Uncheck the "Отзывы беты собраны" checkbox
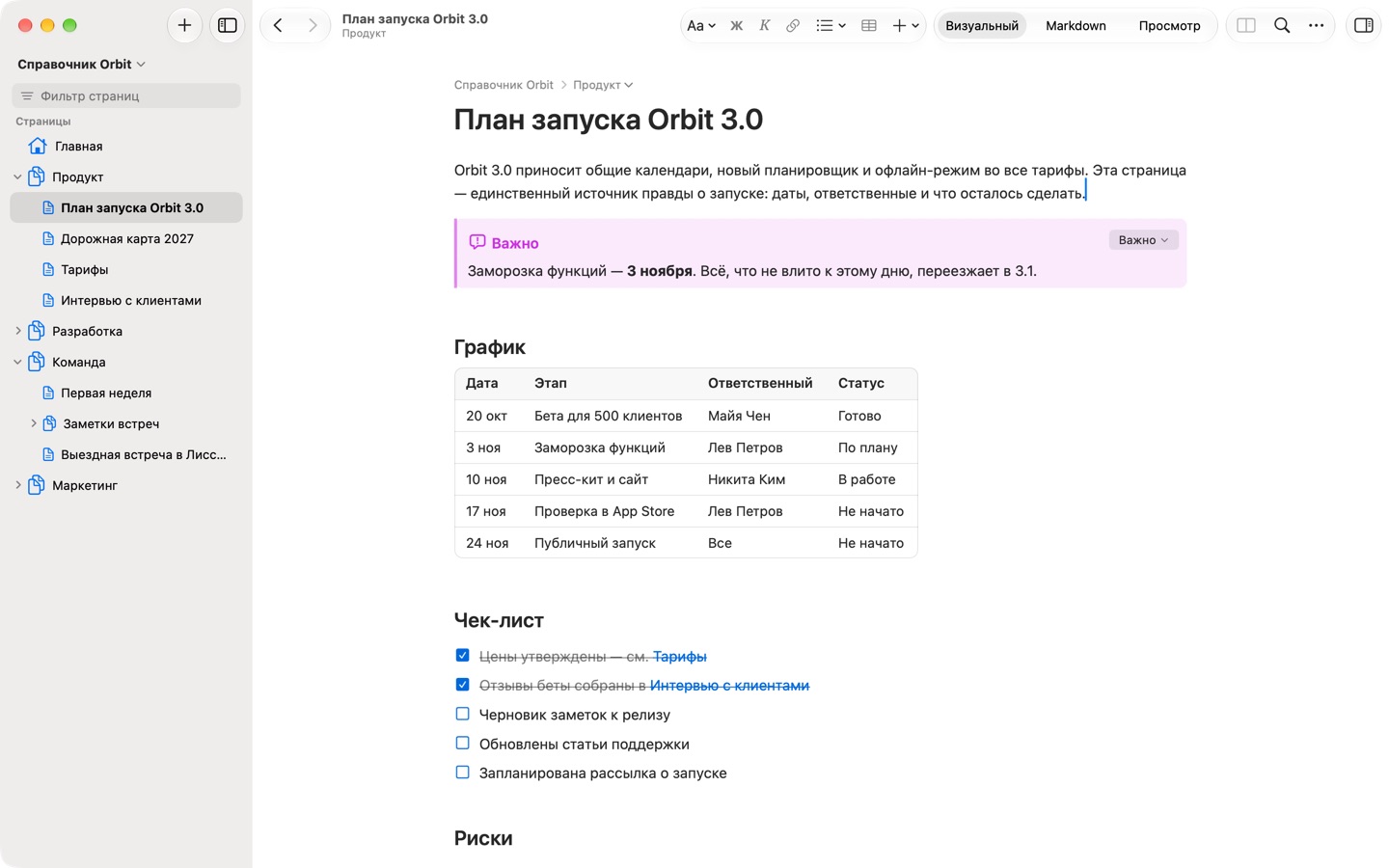This screenshot has height=868, width=1389. coord(462,685)
